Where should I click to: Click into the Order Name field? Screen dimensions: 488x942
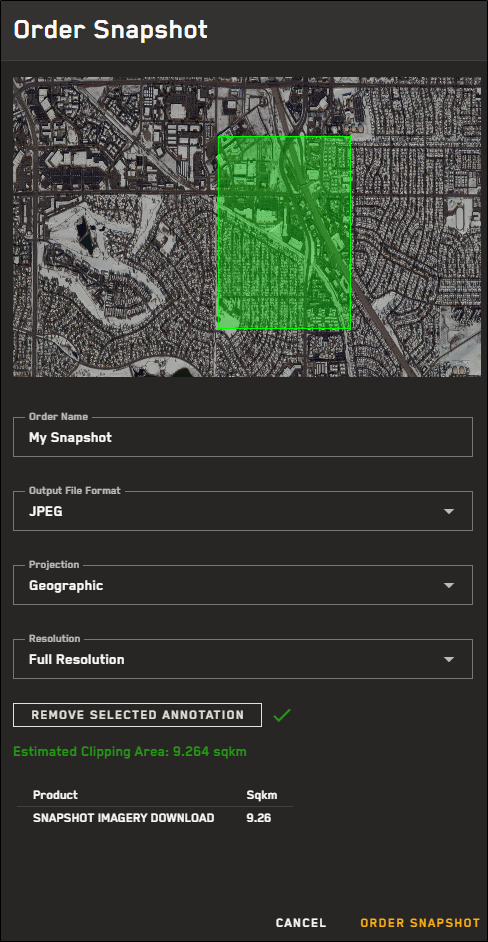[243, 437]
